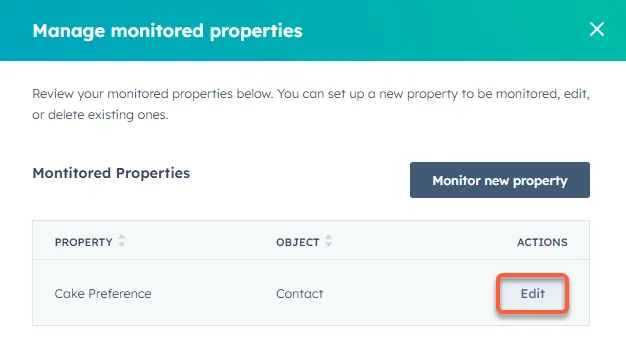Sort table using the OBJECT sort arrows

click(x=328, y=241)
